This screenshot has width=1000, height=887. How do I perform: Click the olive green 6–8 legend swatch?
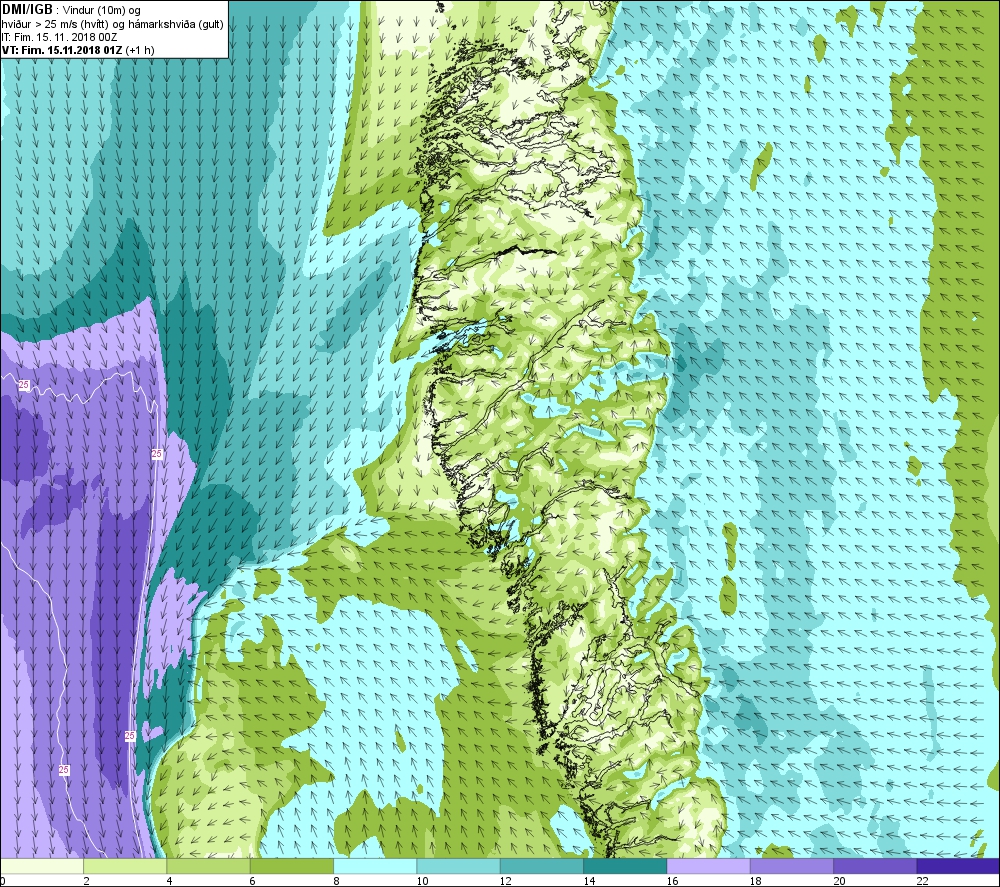pyautogui.click(x=291, y=866)
